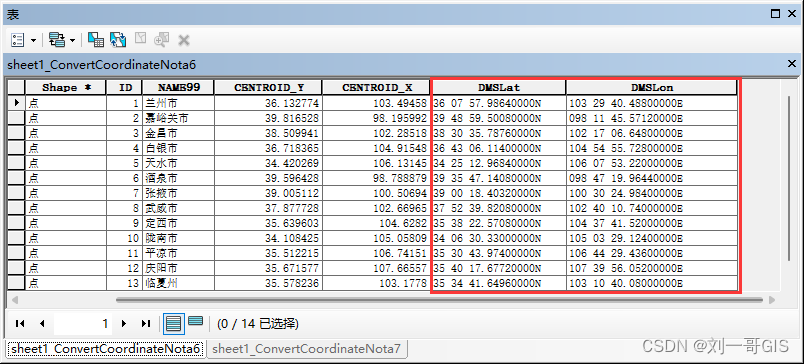The height and width of the screenshot is (364, 804).
Task: Click the ID cell with value 13
Action: click(x=125, y=283)
